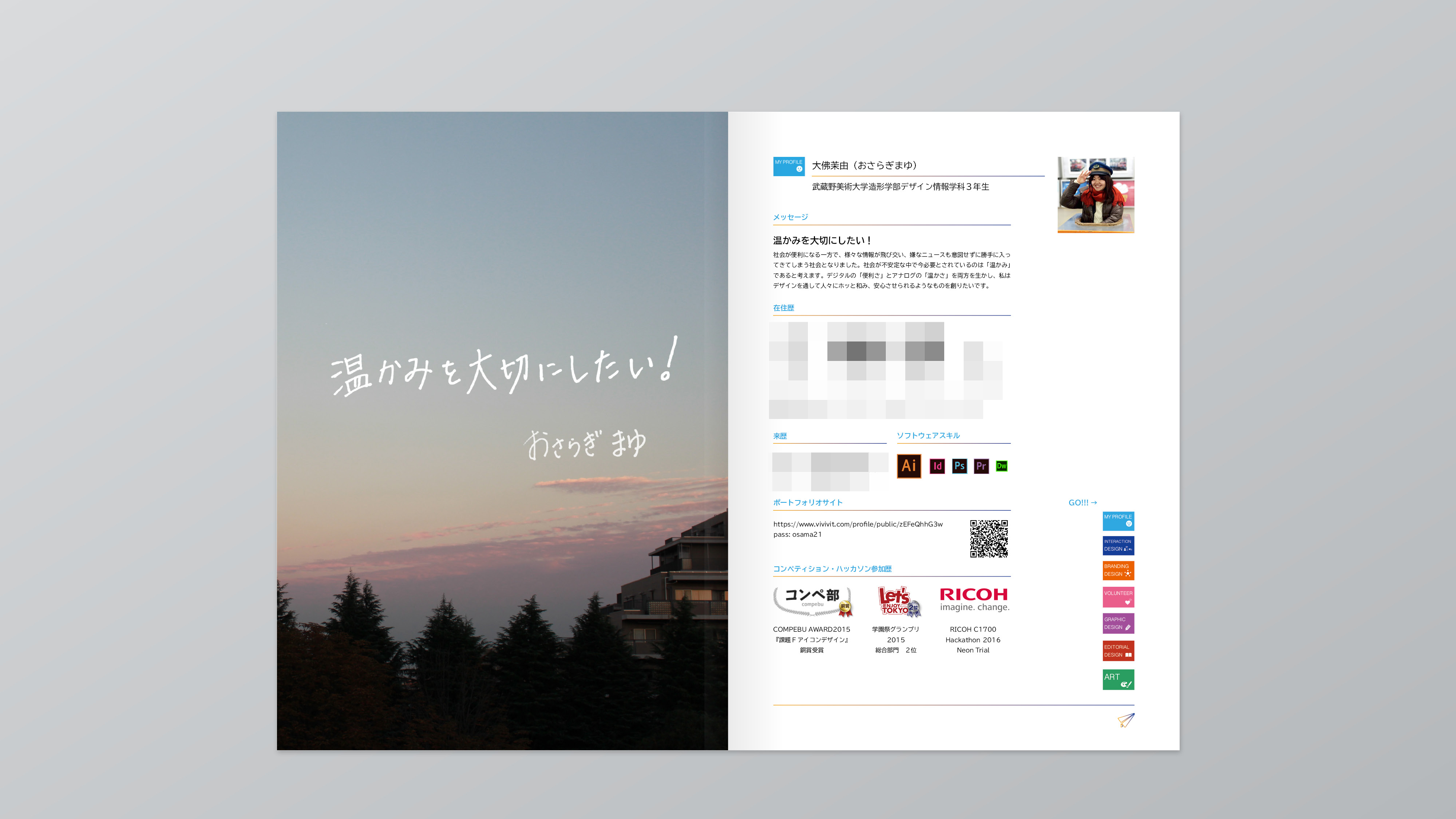1456x819 pixels.
Task: Expand the コンペティション・ハッカソン section
Action: tap(832, 568)
